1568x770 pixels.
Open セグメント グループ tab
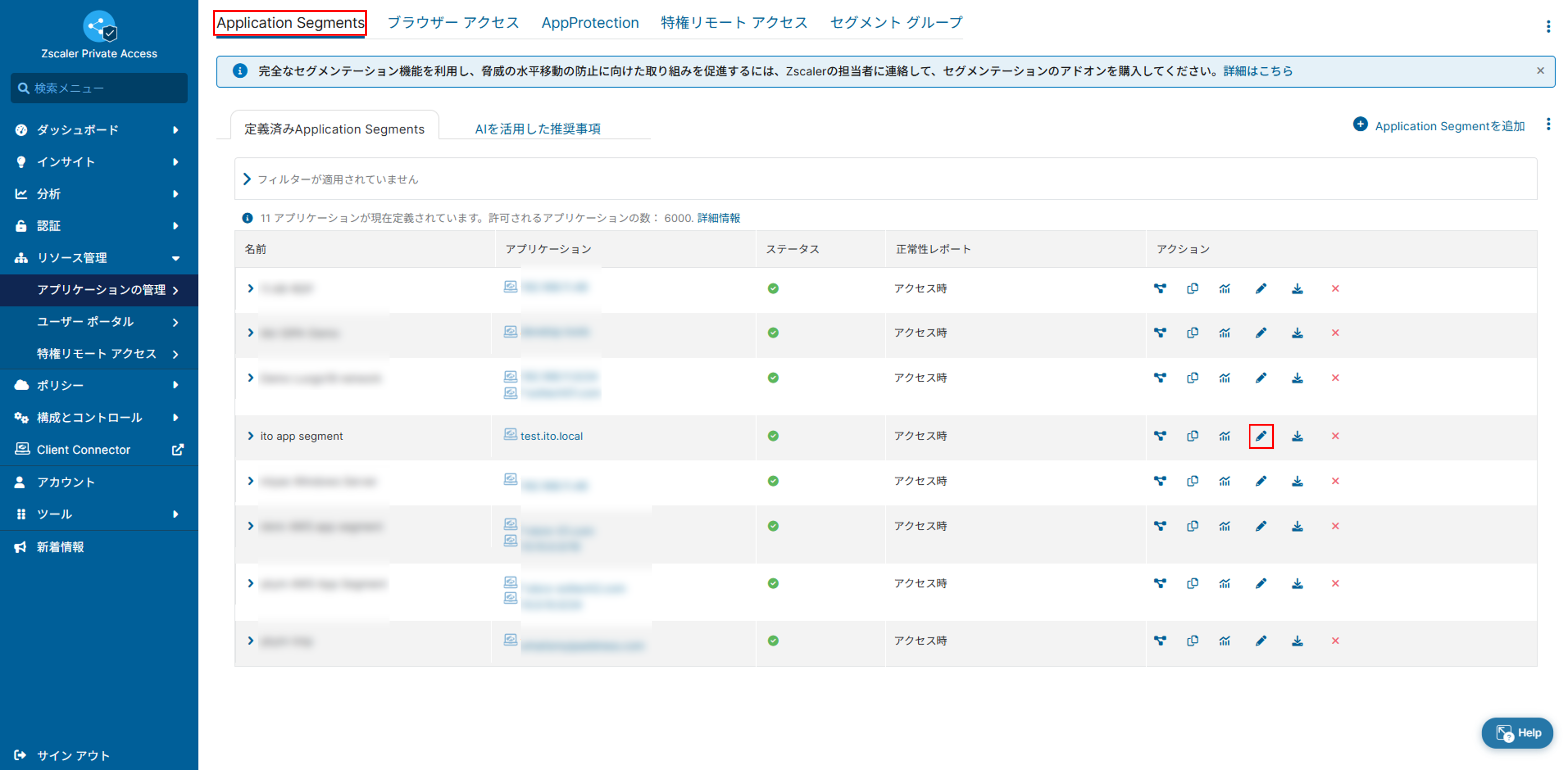point(896,22)
